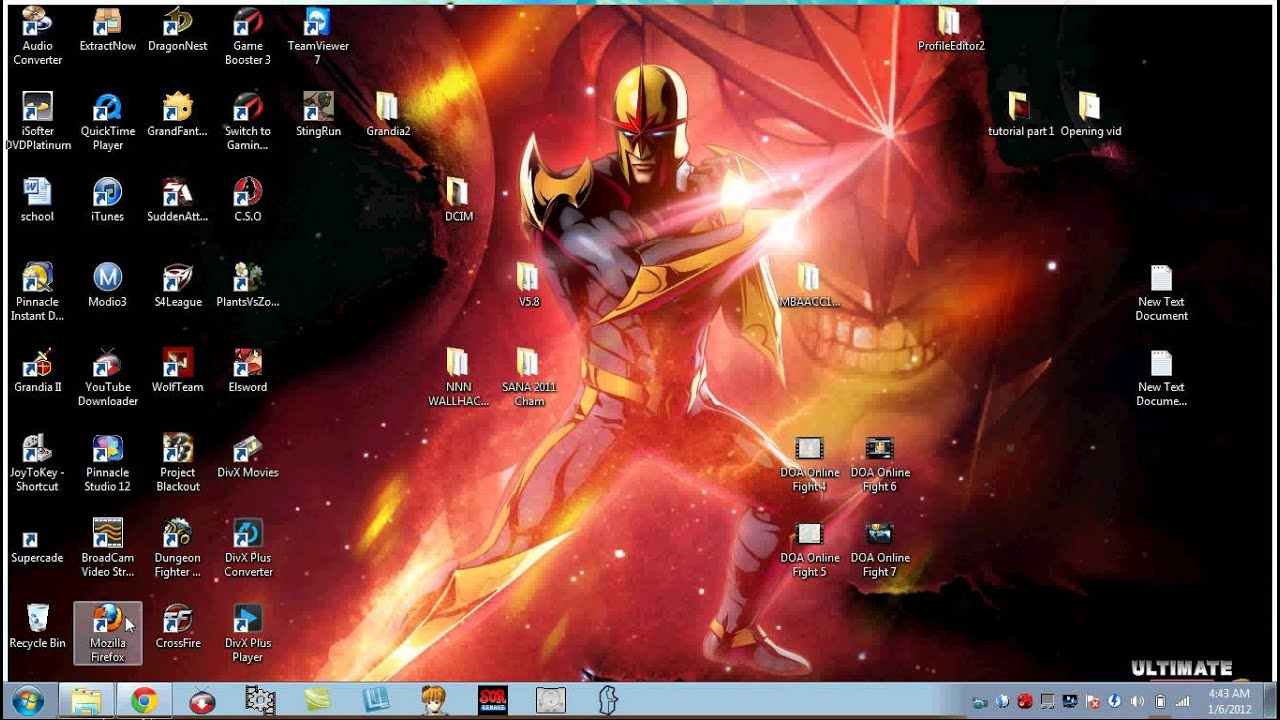Open the Action Center flag icon

pyautogui.click(x=1093, y=701)
